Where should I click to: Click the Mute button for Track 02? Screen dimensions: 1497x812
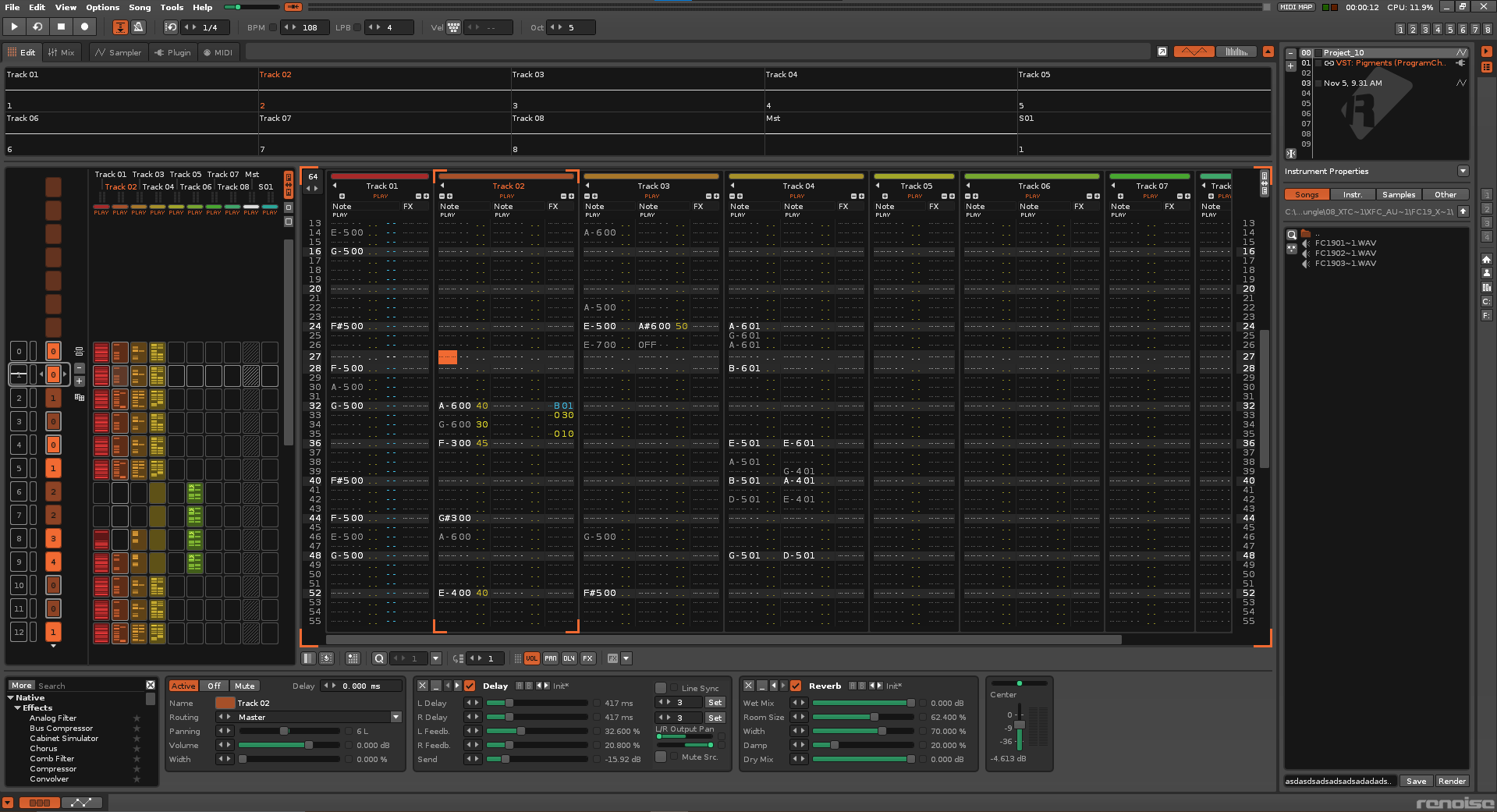245,686
